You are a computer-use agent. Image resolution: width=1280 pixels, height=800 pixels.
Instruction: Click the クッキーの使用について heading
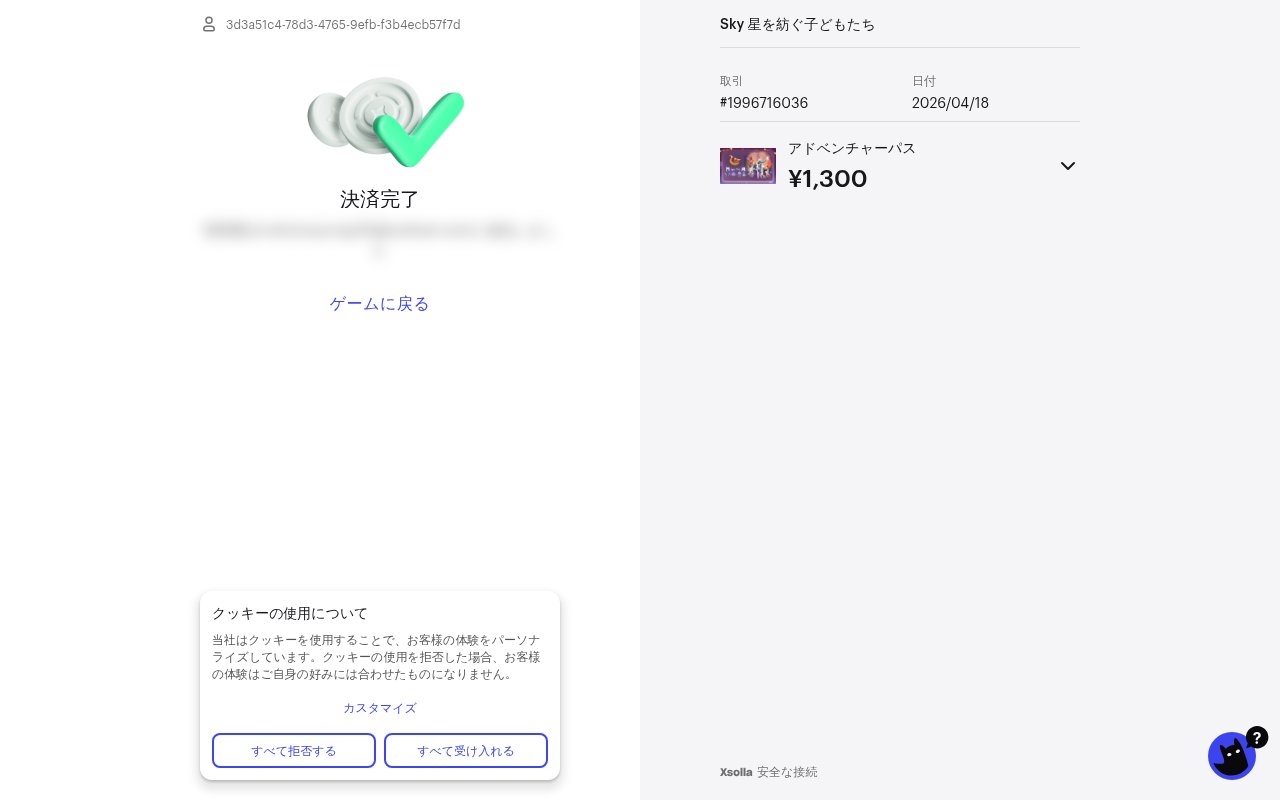290,613
